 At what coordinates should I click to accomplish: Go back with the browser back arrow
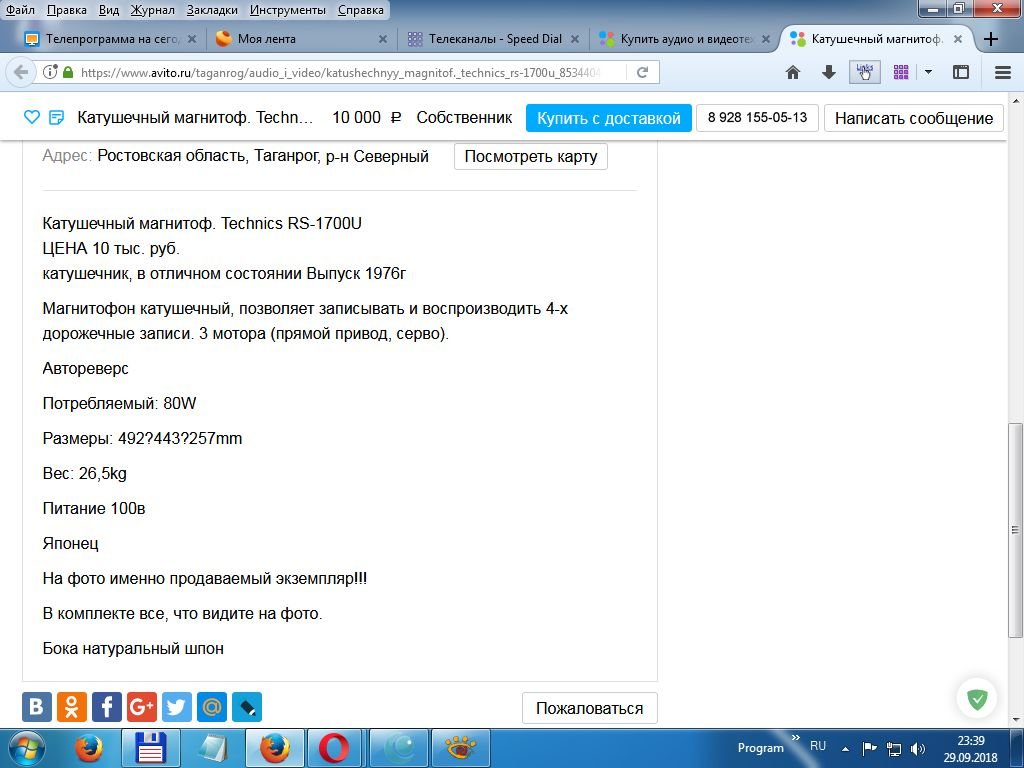[21, 72]
